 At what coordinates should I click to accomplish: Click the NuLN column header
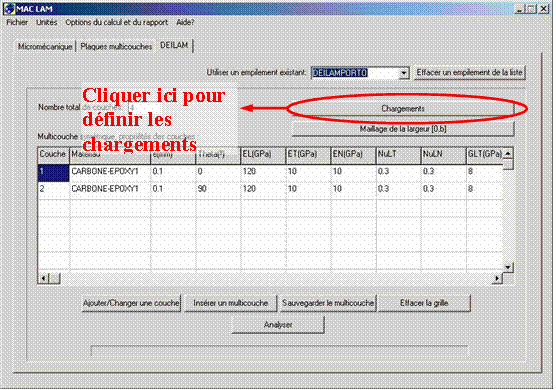(x=443, y=155)
